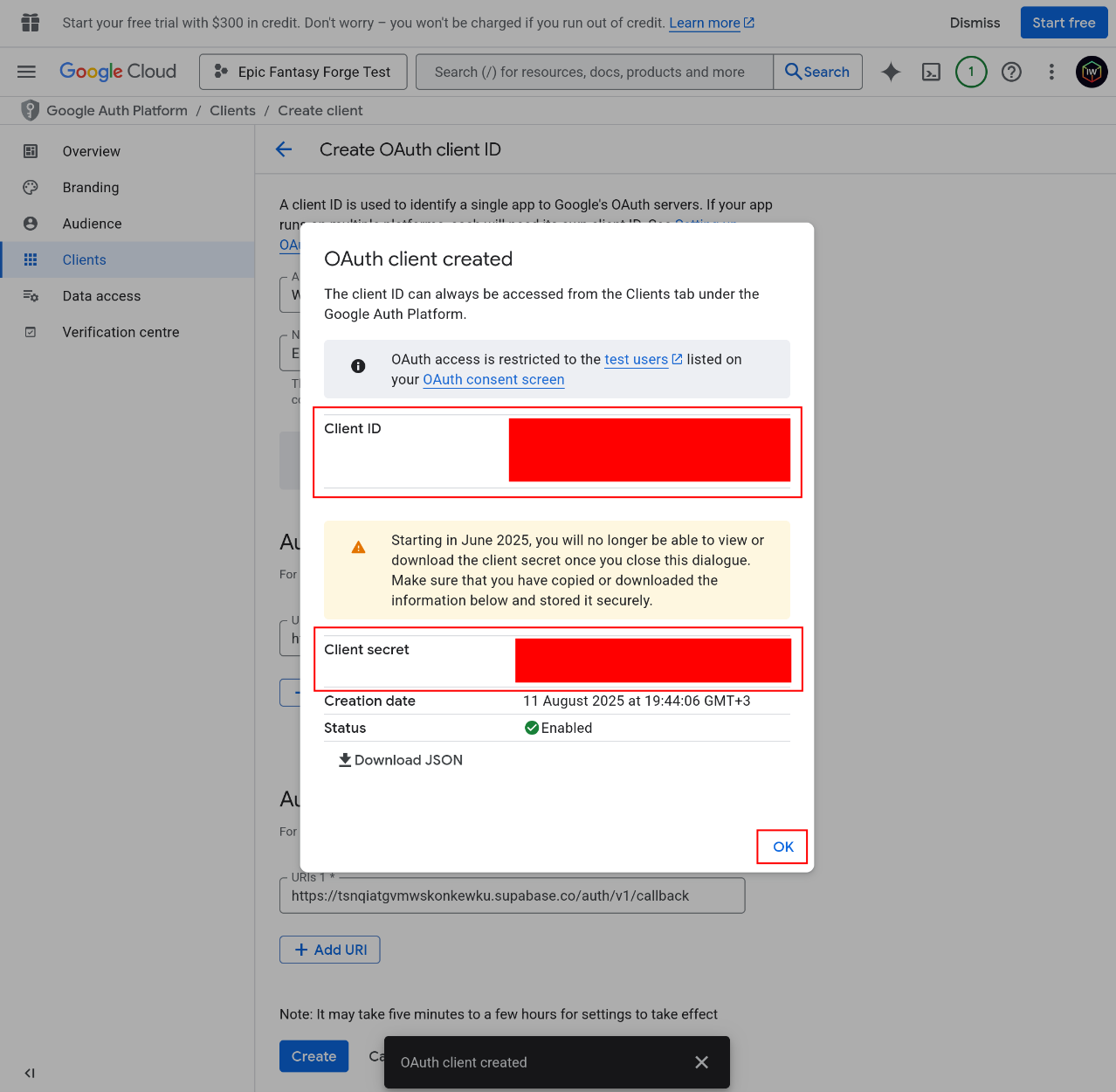
Task: Click the Supabase callback URI input field
Action: [x=512, y=895]
